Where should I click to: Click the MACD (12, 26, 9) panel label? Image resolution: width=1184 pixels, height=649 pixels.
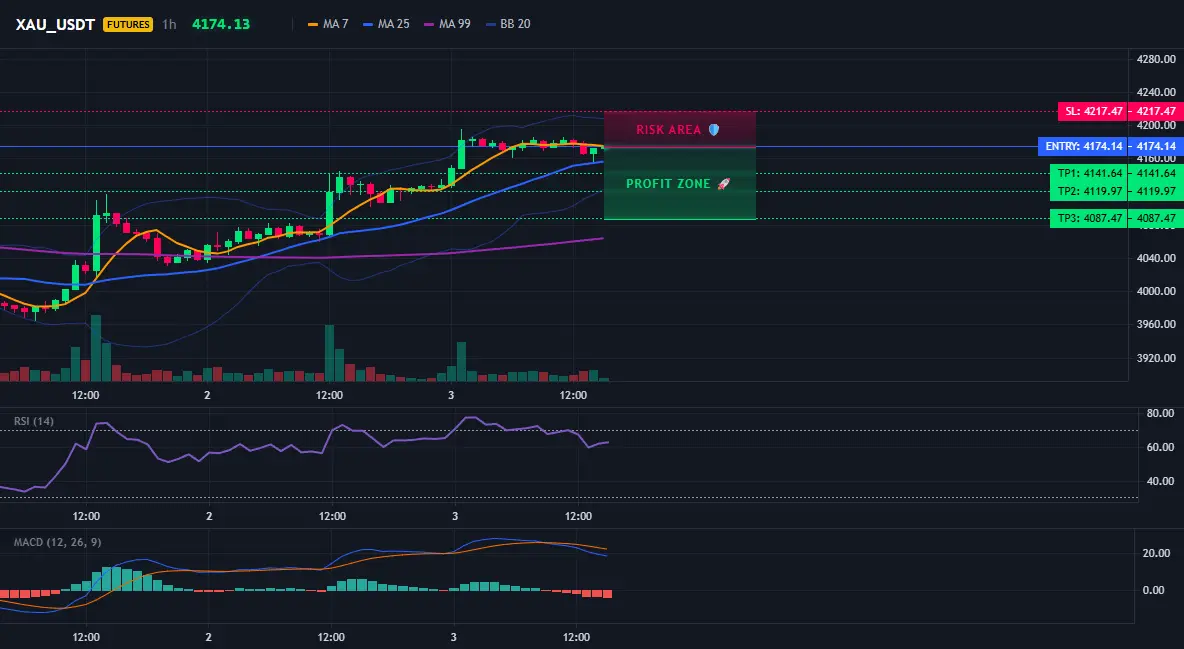pos(57,542)
